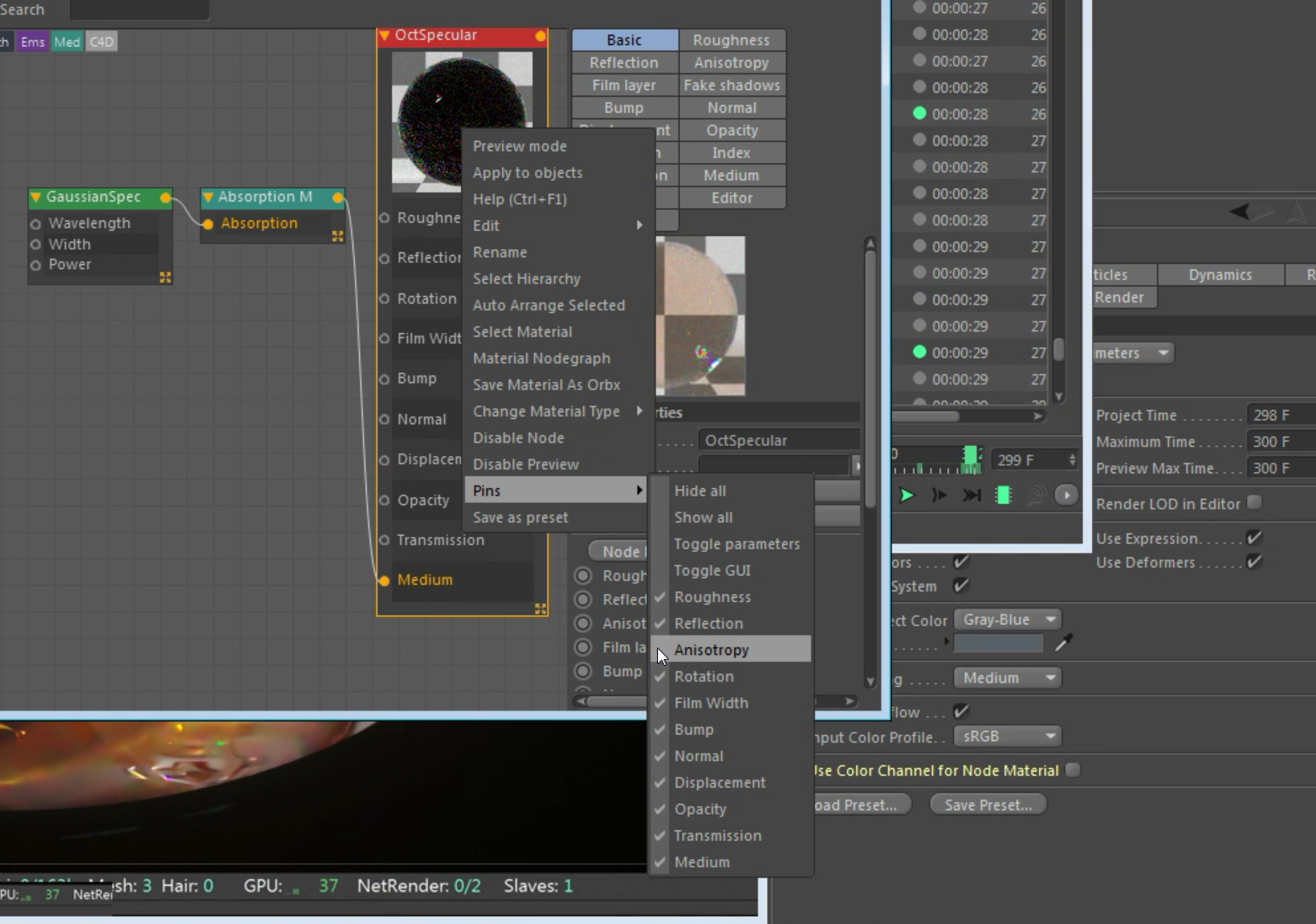The image size is (1316, 924).
Task: Choose Hide all in the Pins submenu
Action: point(730,491)
